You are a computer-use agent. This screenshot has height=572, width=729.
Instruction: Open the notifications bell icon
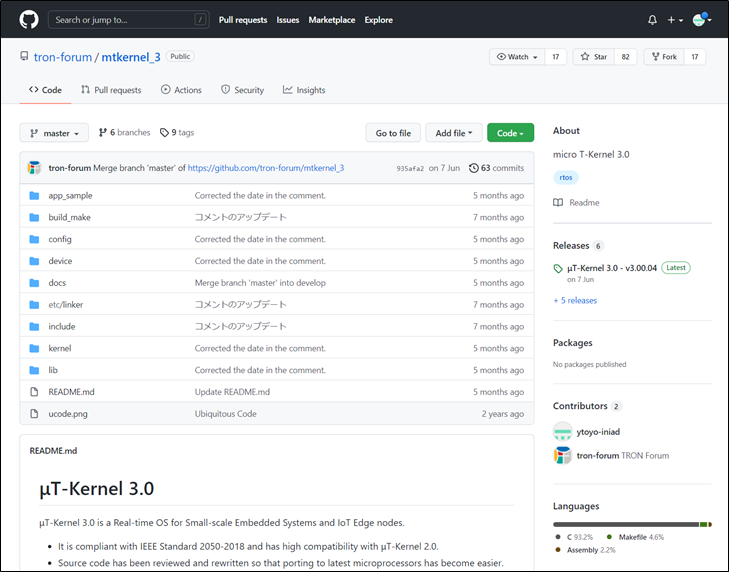click(653, 20)
